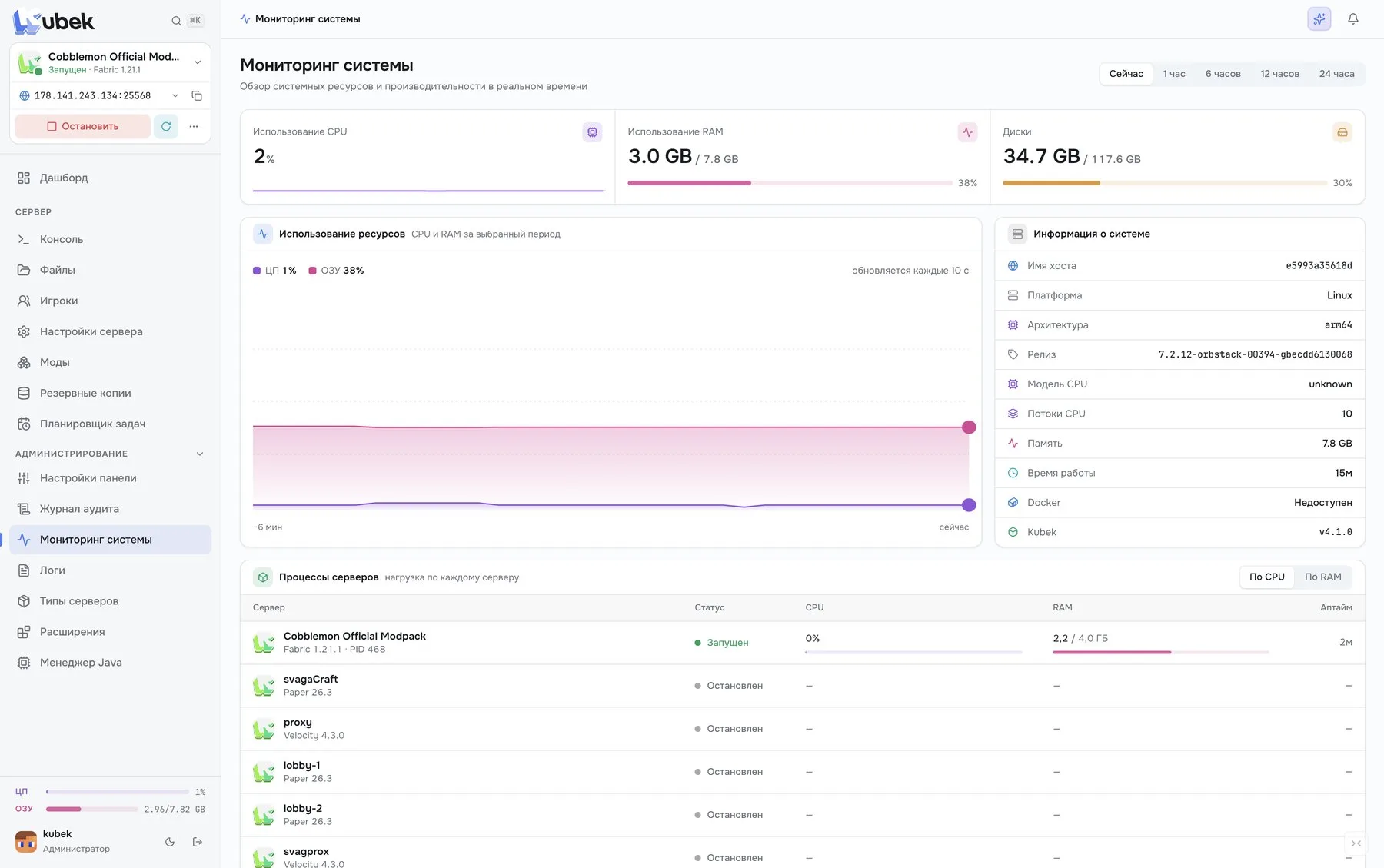This screenshot has height=868, width=1384.
Task: Sort processes По CPU
Action: pos(1267,577)
